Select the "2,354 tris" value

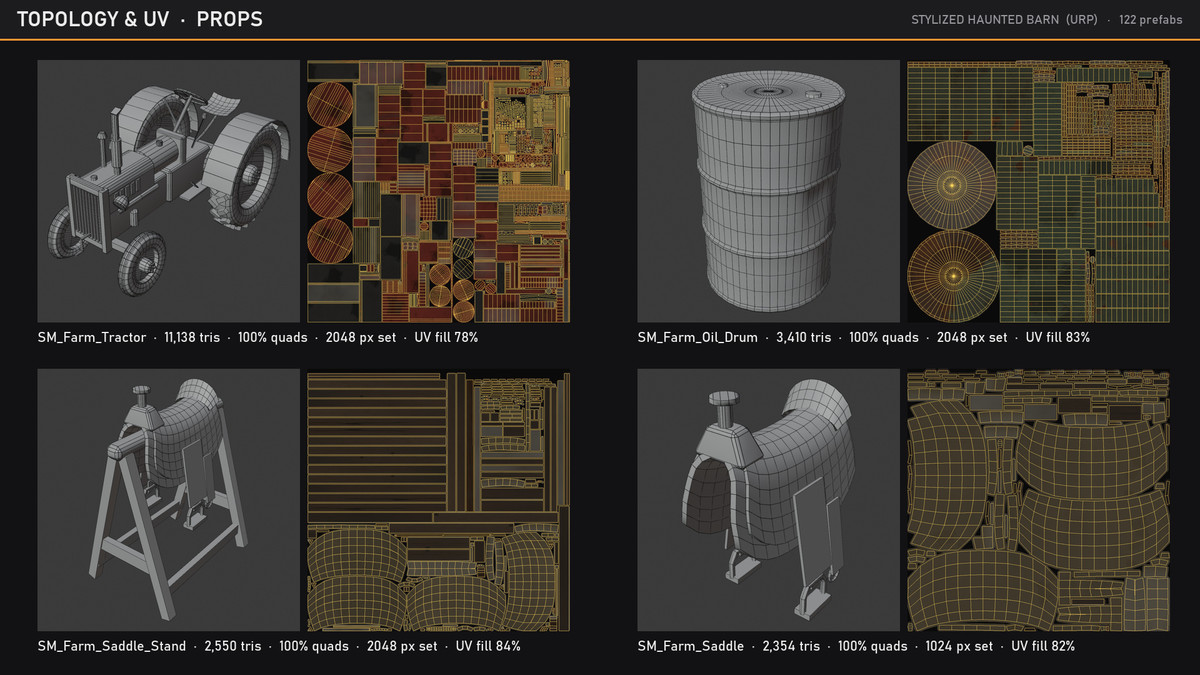coord(791,647)
